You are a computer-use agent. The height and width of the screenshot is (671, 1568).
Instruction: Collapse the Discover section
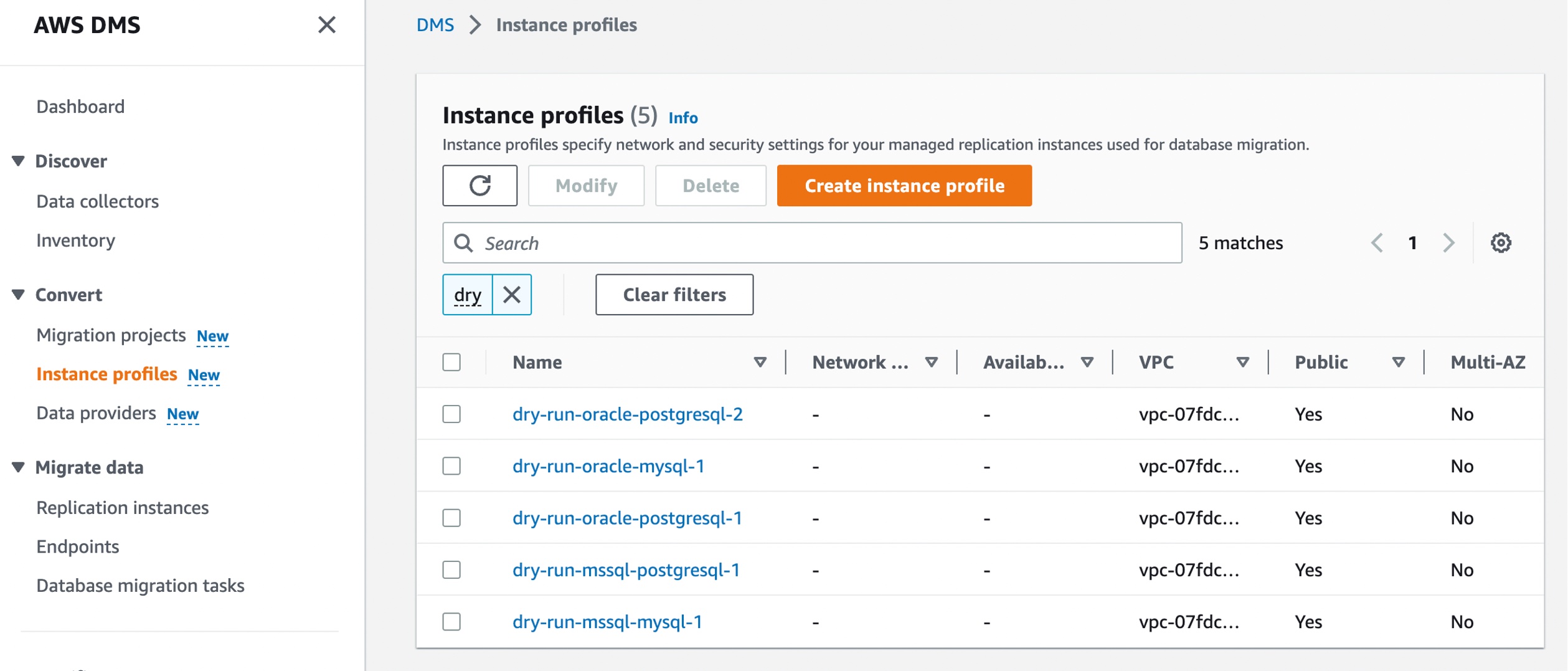click(x=18, y=161)
